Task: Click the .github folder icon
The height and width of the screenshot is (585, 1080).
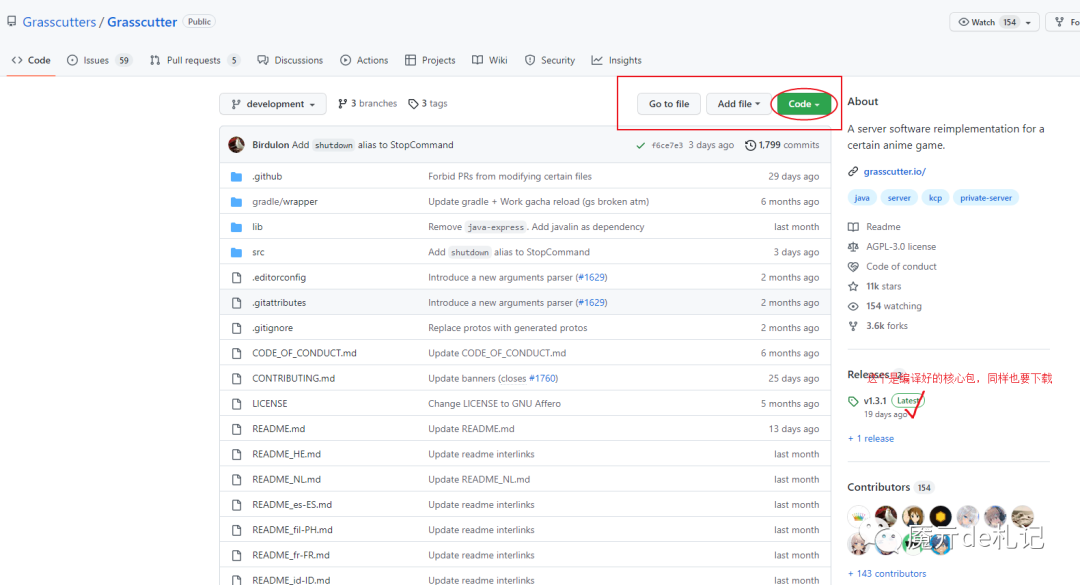Action: coord(236,176)
